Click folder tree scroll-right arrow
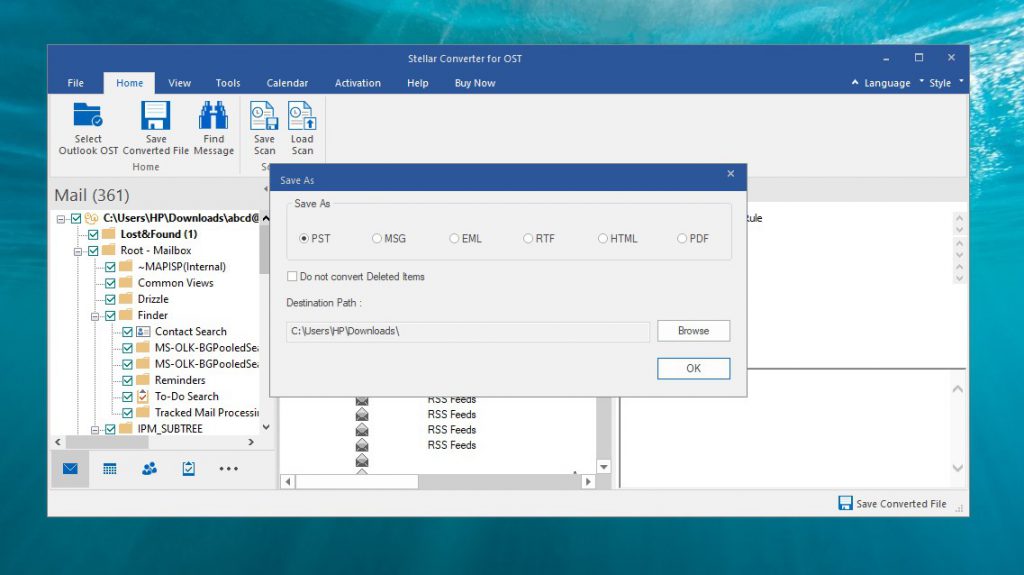 click(251, 442)
